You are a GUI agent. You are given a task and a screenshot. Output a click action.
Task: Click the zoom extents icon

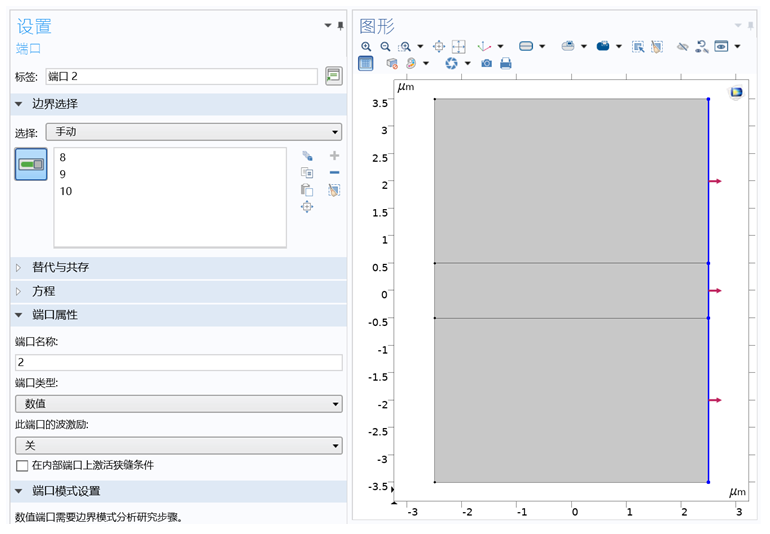click(x=459, y=47)
